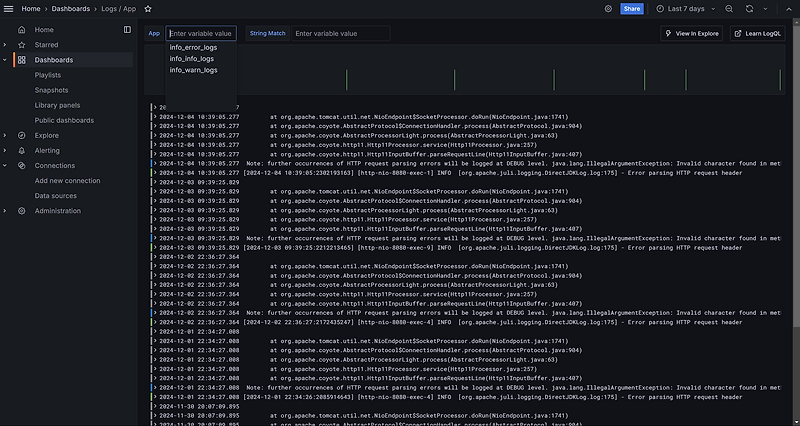This screenshot has width=800, height=426.
Task: Refresh the dashboard
Action: click(749, 9)
